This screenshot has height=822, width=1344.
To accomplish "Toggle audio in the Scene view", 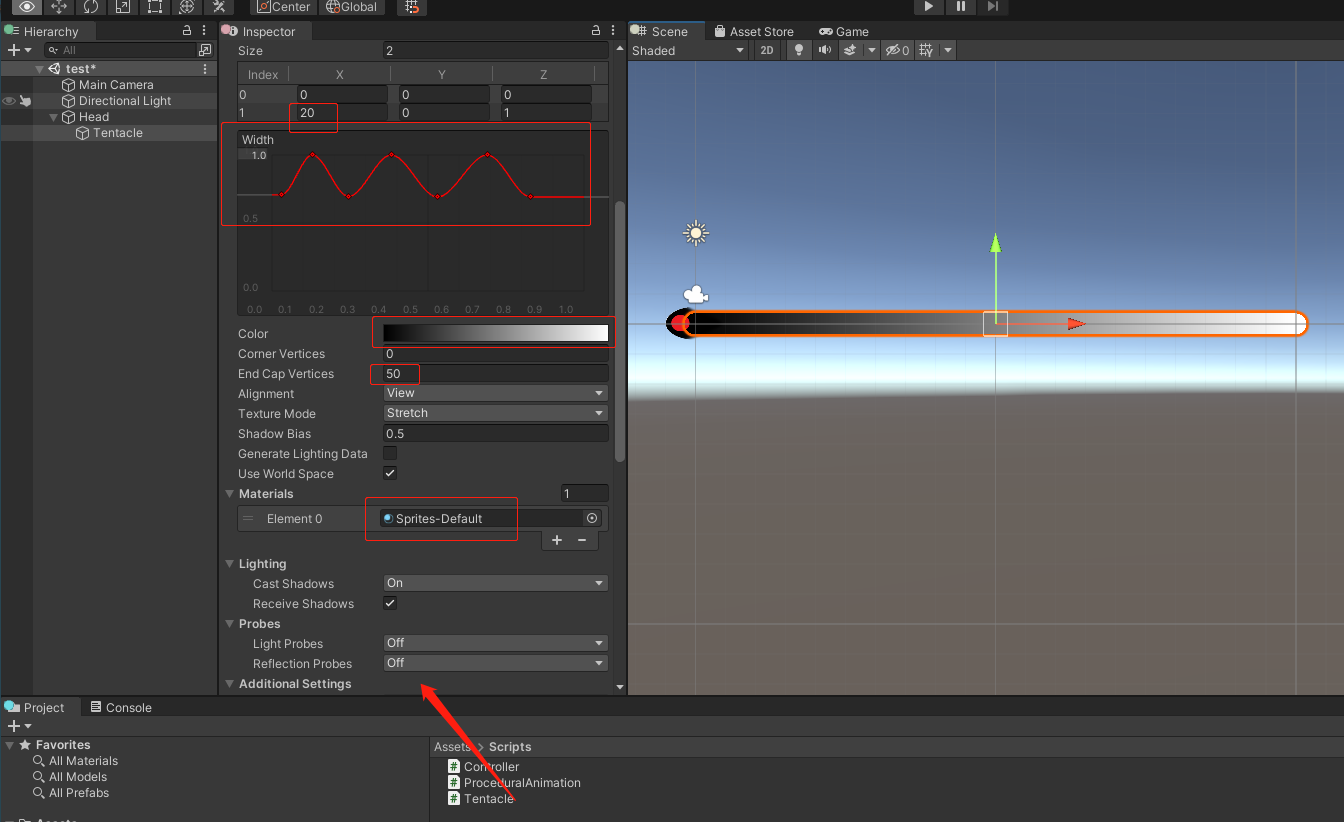I will coord(825,50).
